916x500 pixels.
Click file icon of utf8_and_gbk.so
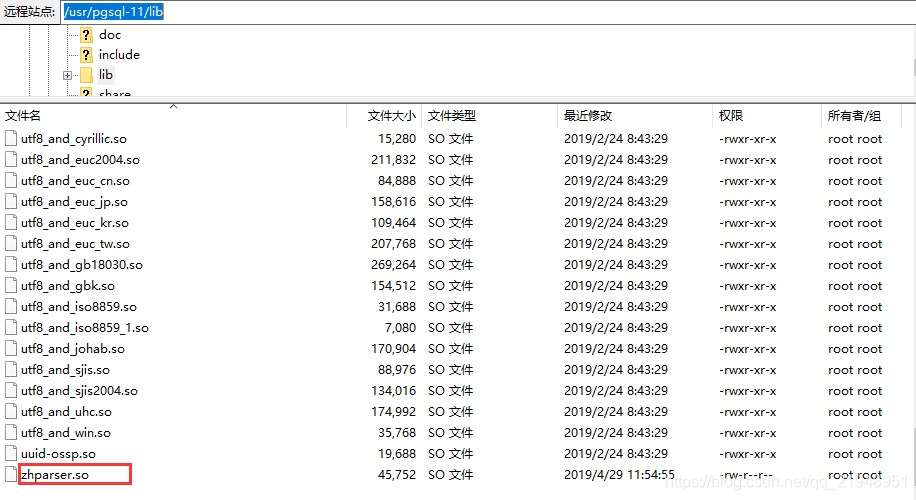click(x=11, y=286)
